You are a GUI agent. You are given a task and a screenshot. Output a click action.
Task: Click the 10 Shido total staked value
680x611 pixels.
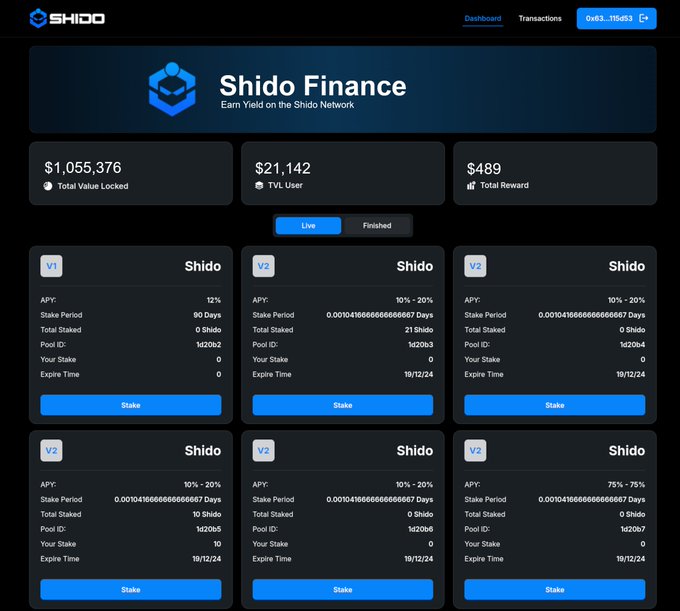point(207,514)
